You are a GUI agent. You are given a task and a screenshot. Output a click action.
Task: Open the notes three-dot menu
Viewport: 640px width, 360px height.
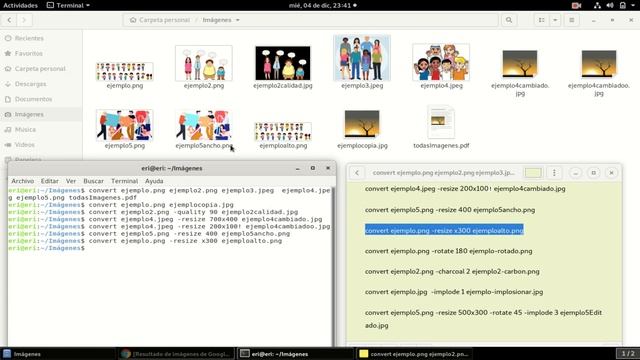coord(554,173)
